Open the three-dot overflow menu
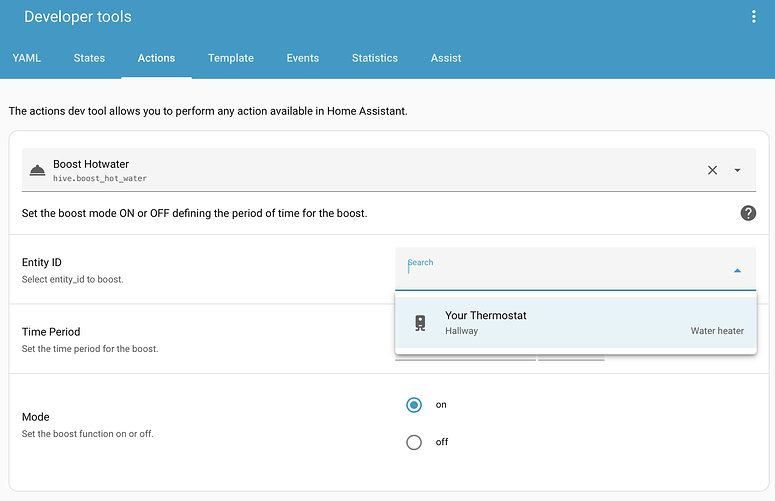Image resolution: width=775 pixels, height=501 pixels. (753, 16)
